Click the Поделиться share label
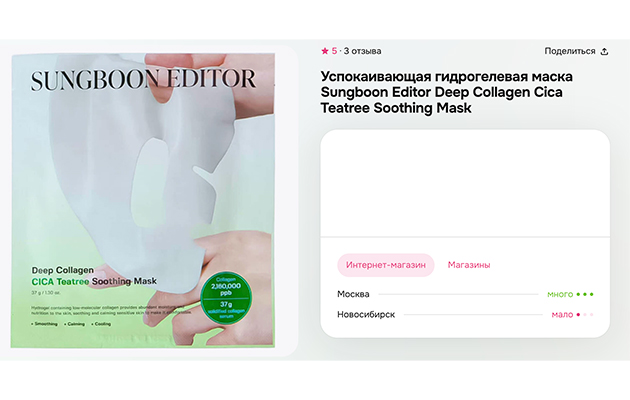Screen dimensions: 630x400 pyautogui.click(x=570, y=51)
